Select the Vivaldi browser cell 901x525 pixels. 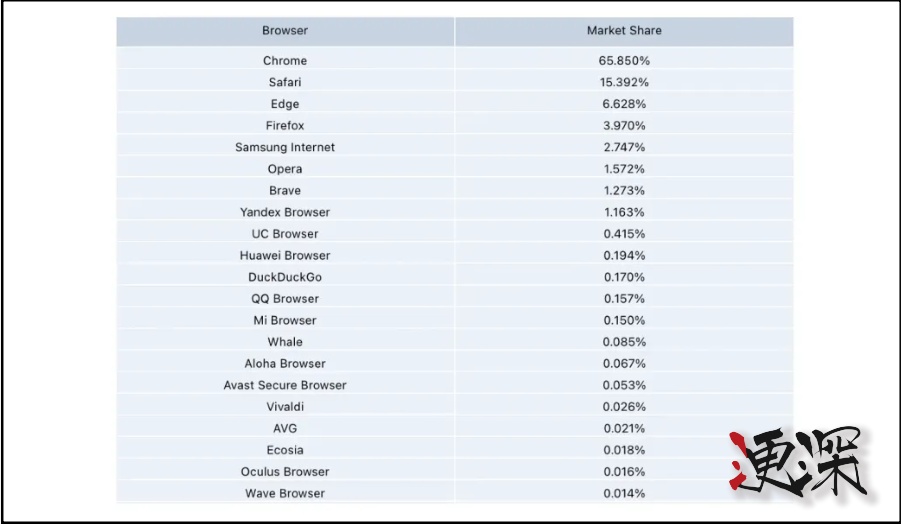tap(285, 407)
